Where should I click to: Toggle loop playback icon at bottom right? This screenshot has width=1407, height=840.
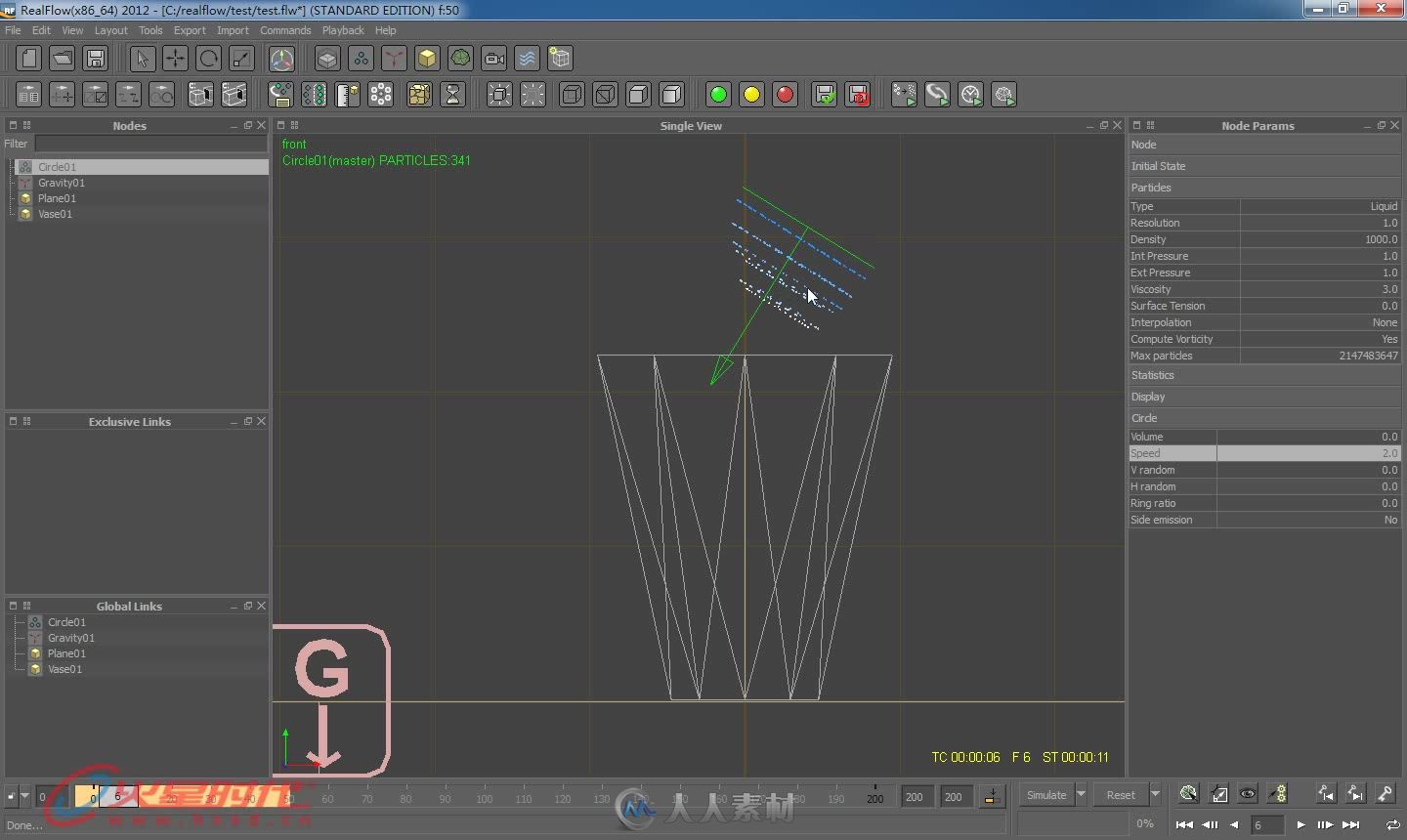(x=1392, y=825)
